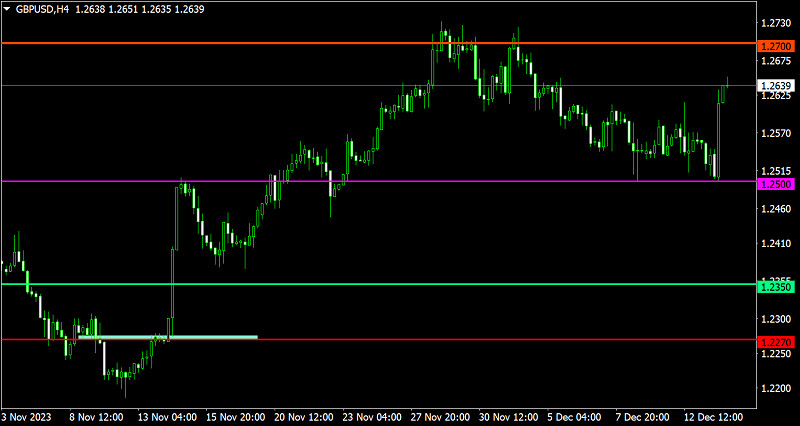This screenshot has width=800, height=426.
Task: Click the 12 Dec 12:00 time label
Action: (x=714, y=416)
